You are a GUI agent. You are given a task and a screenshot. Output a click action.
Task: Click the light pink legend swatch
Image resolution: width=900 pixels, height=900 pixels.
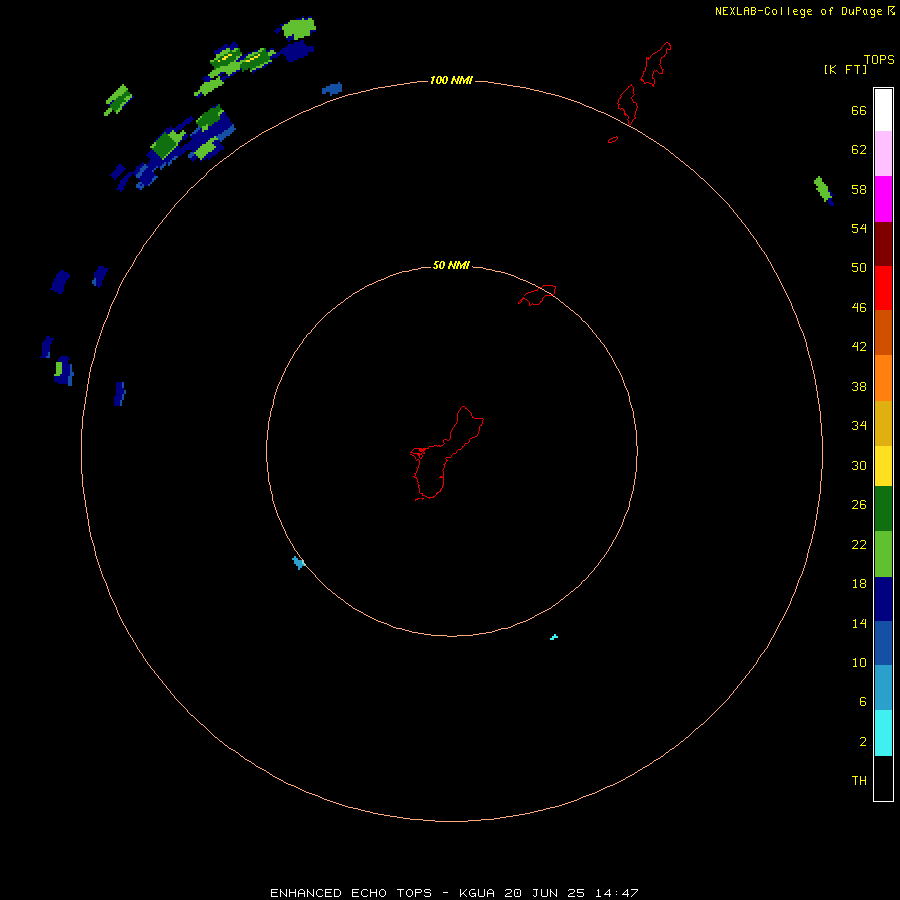(x=883, y=153)
